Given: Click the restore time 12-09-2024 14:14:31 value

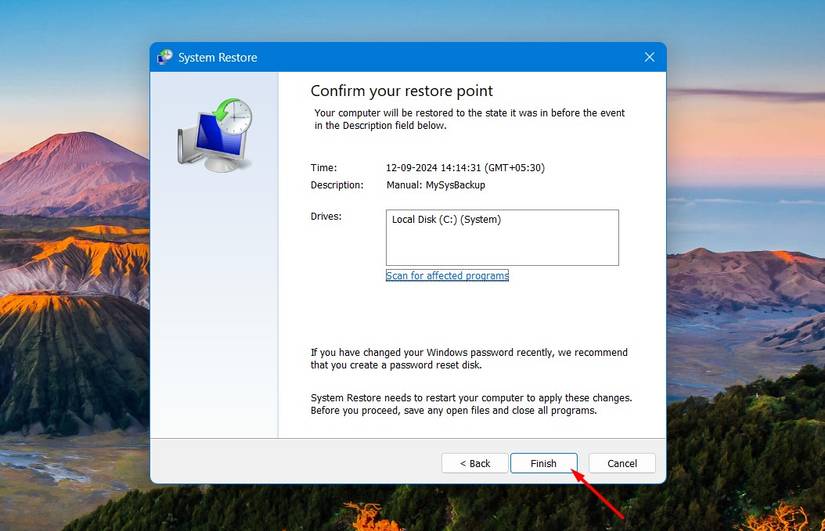Looking at the screenshot, I should pyautogui.click(x=465, y=167).
